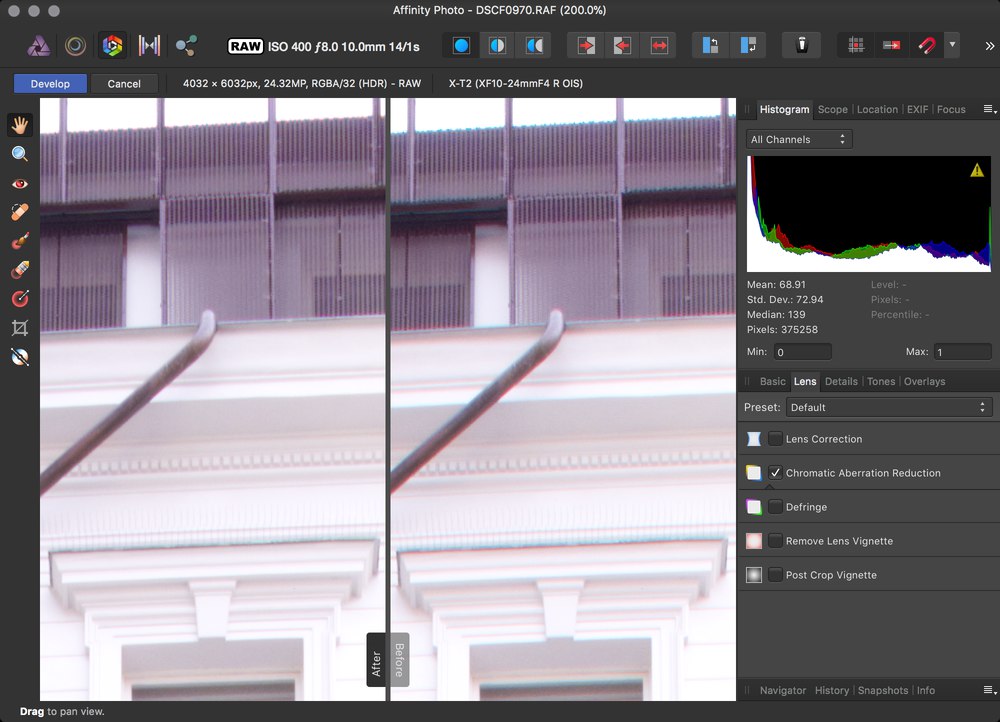The height and width of the screenshot is (722, 1000).
Task: Switch to the Scope tab
Action: click(x=832, y=109)
